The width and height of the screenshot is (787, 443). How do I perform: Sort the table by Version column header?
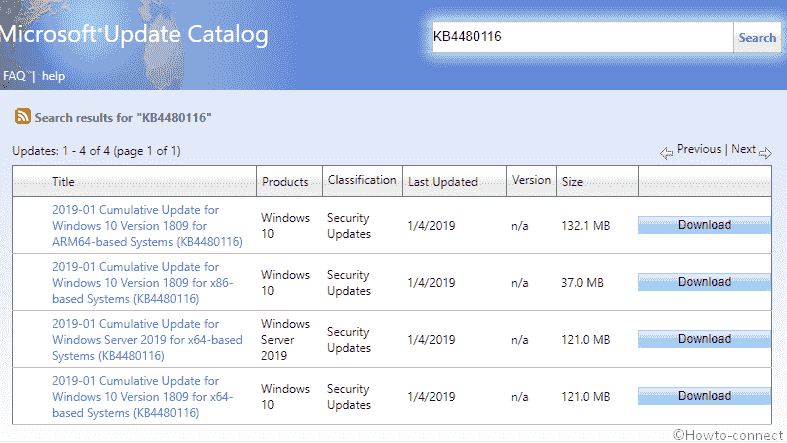pyautogui.click(x=531, y=180)
